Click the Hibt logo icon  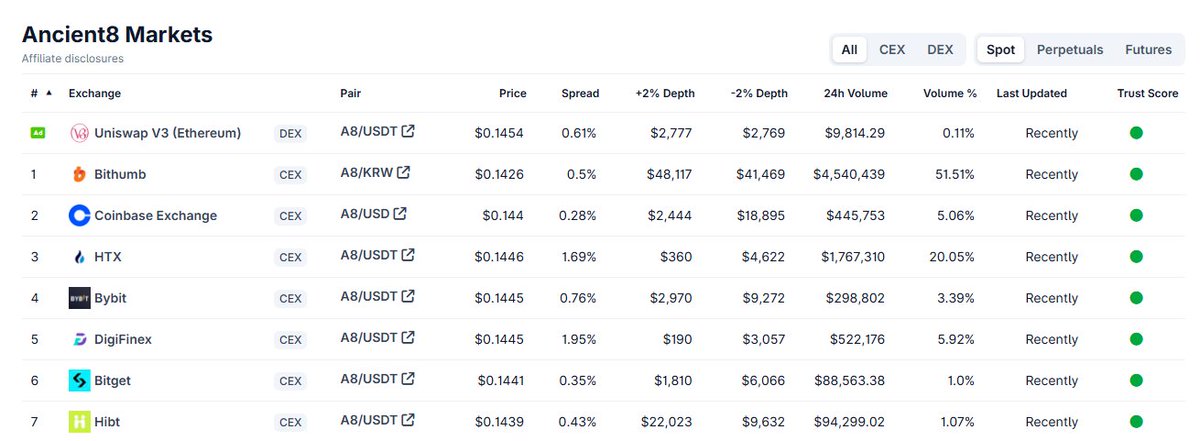79,422
